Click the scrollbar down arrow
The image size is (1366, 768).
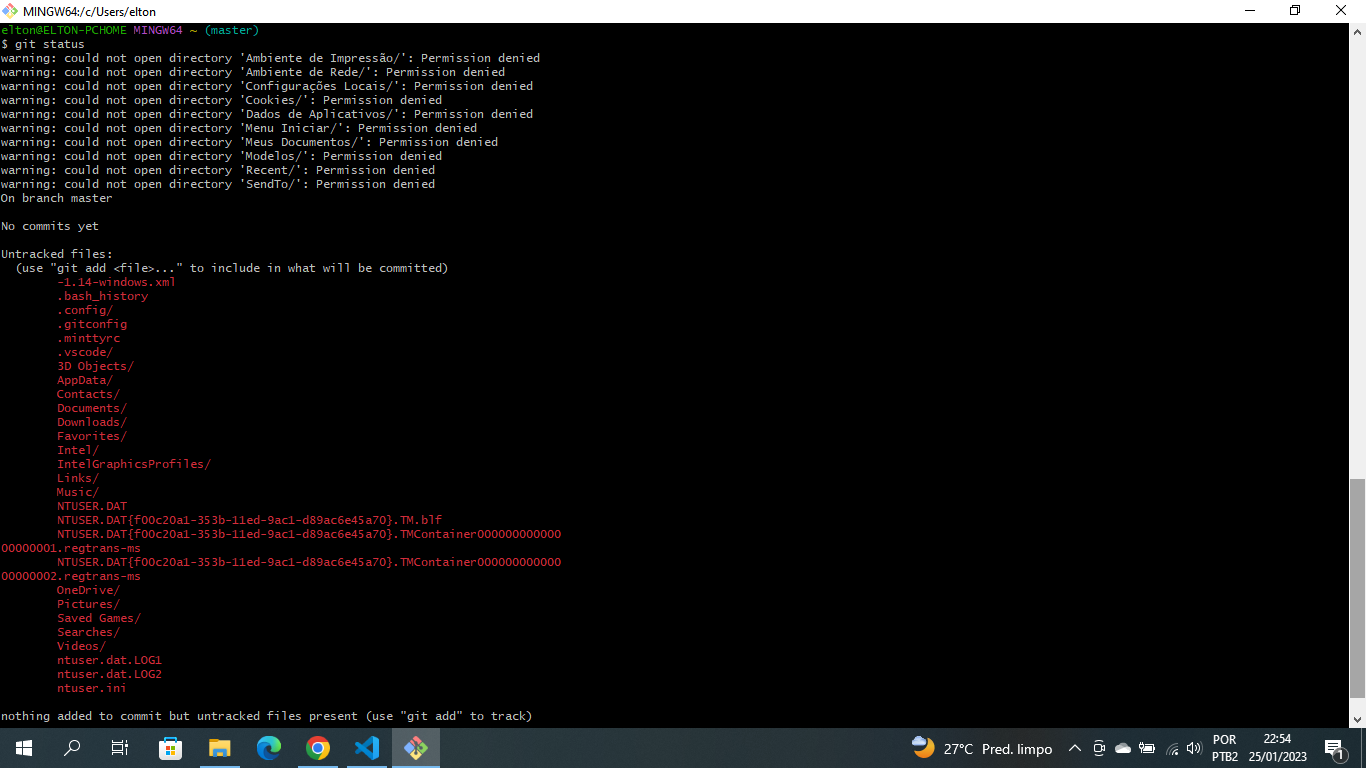pyautogui.click(x=1357, y=720)
